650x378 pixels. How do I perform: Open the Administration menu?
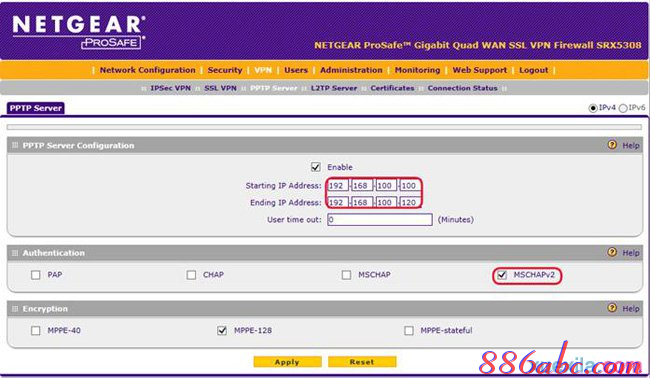click(351, 70)
